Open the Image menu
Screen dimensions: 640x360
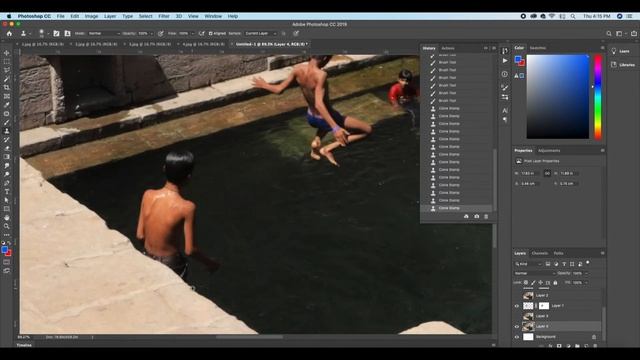pyautogui.click(x=91, y=16)
